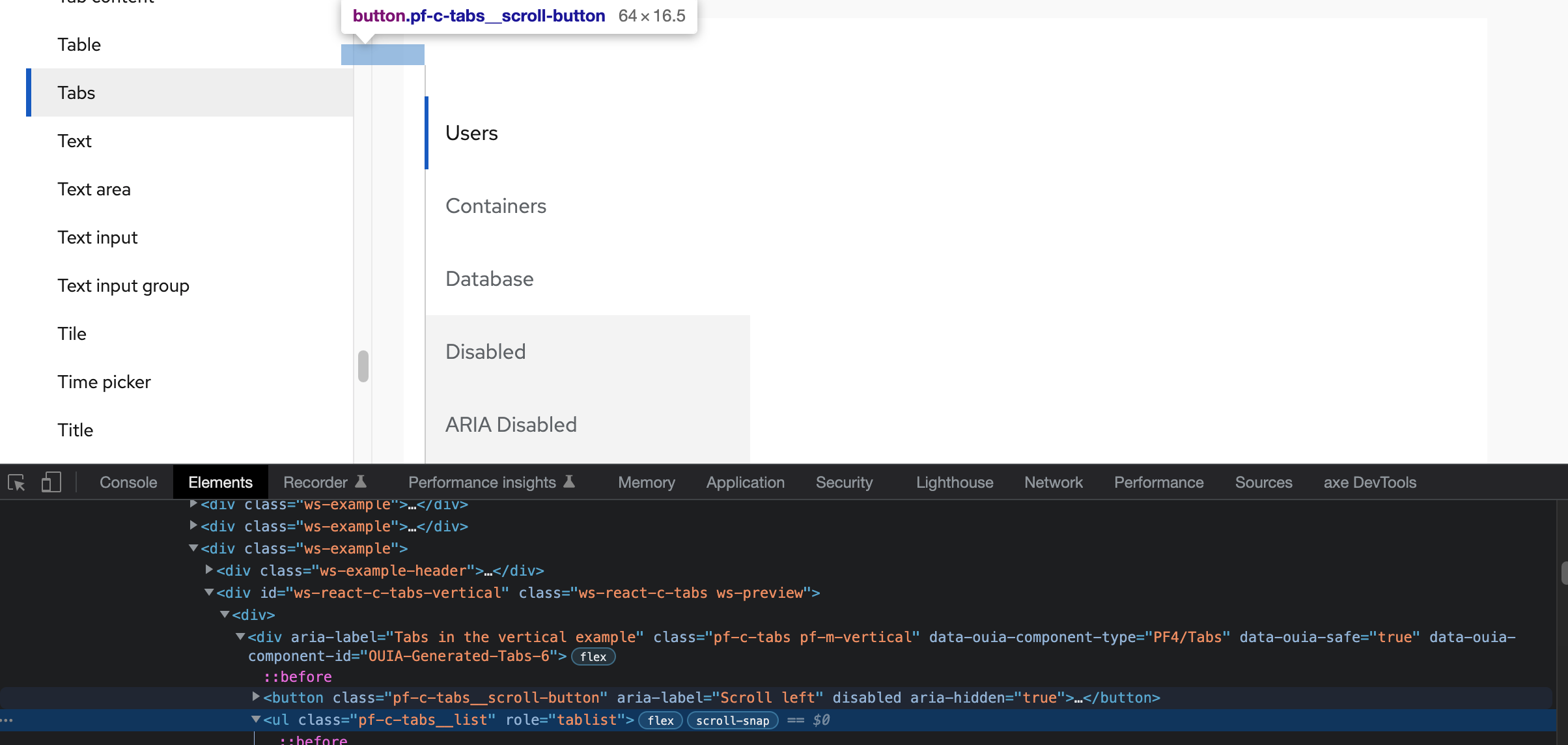Open the Network panel in DevTools

pyautogui.click(x=1053, y=483)
